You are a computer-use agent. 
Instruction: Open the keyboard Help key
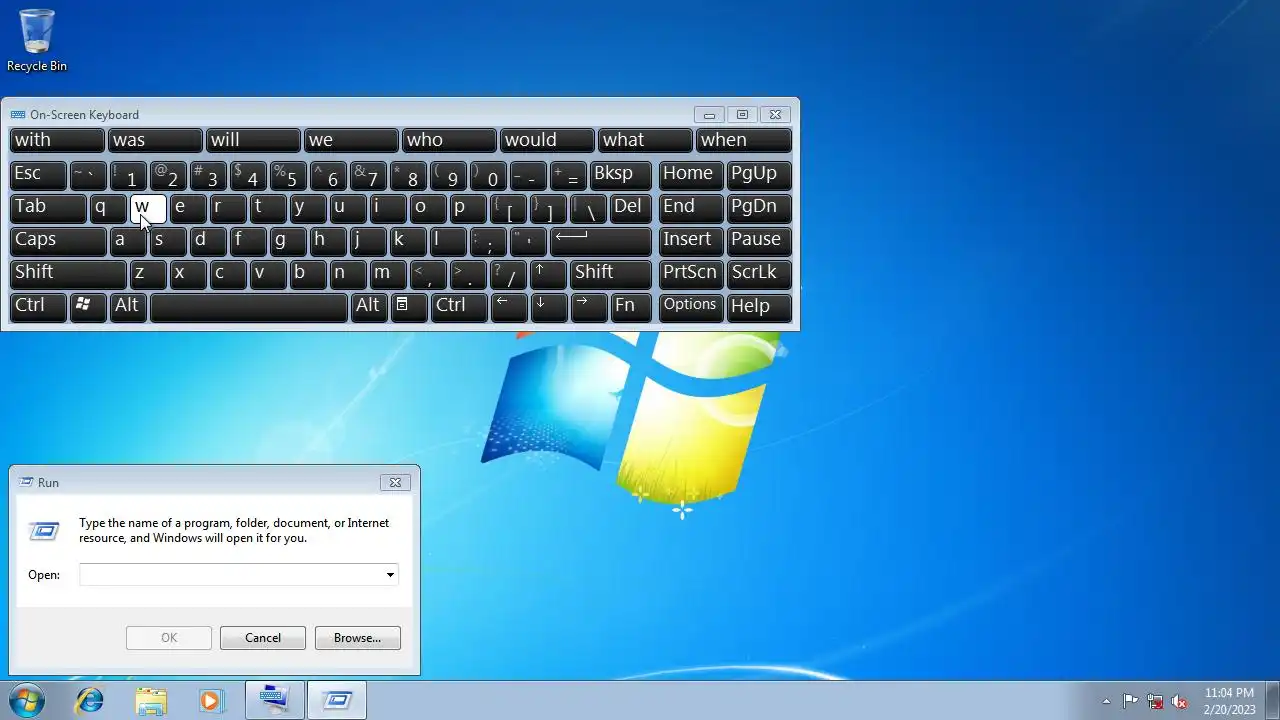click(759, 306)
